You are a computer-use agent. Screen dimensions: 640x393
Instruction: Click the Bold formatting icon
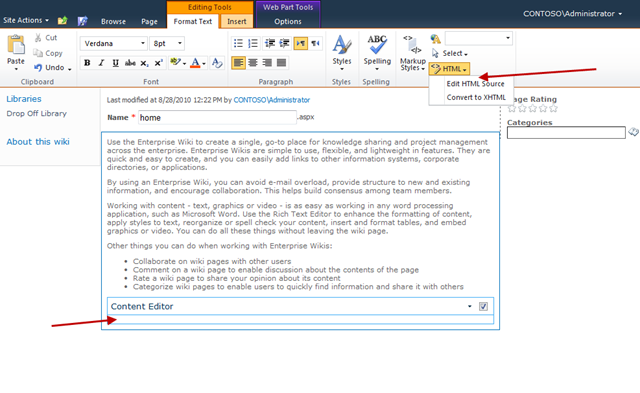[87, 63]
